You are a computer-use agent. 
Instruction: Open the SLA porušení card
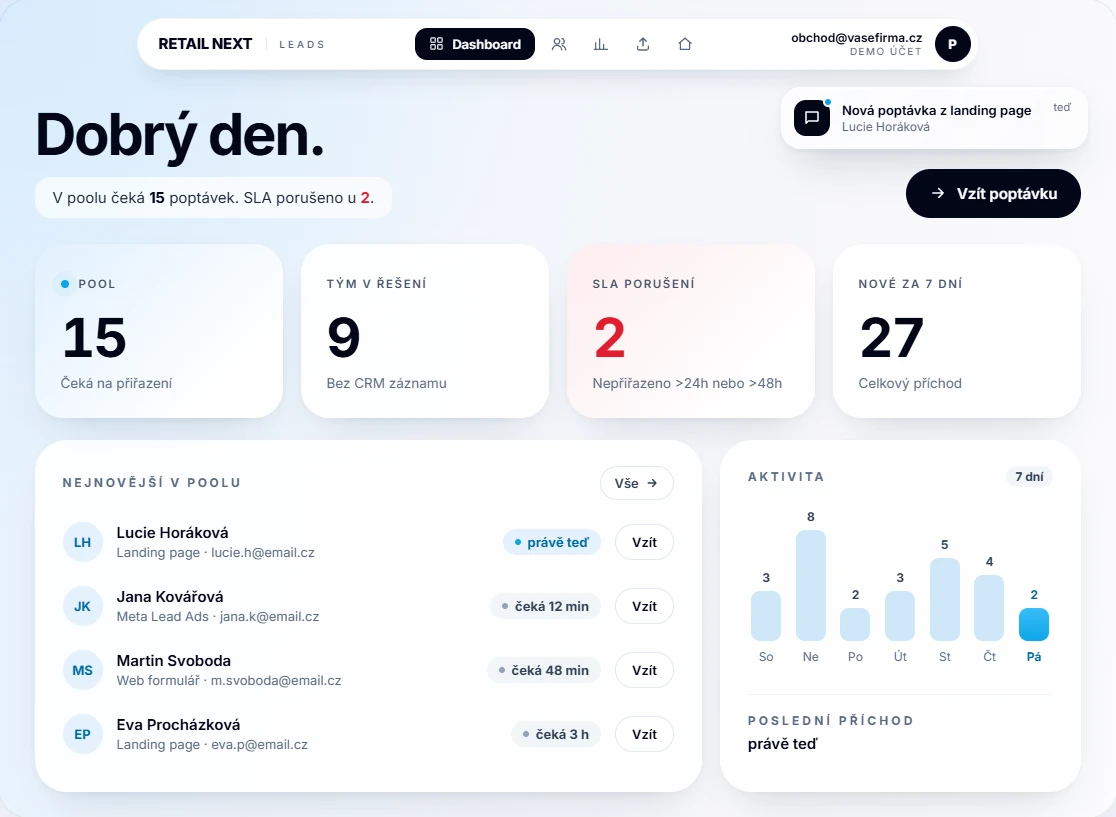click(x=690, y=331)
